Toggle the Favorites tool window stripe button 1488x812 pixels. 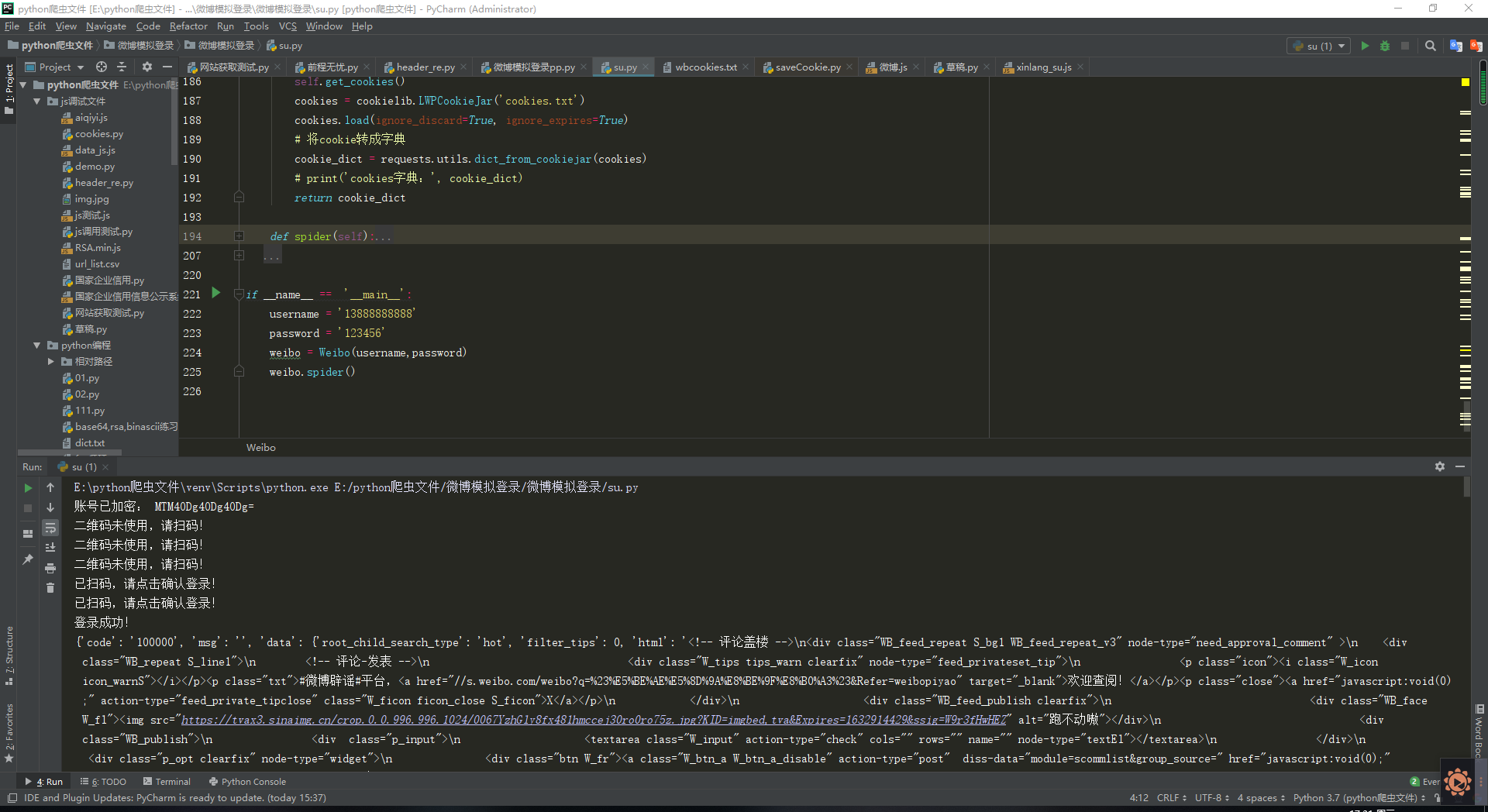pos(9,733)
